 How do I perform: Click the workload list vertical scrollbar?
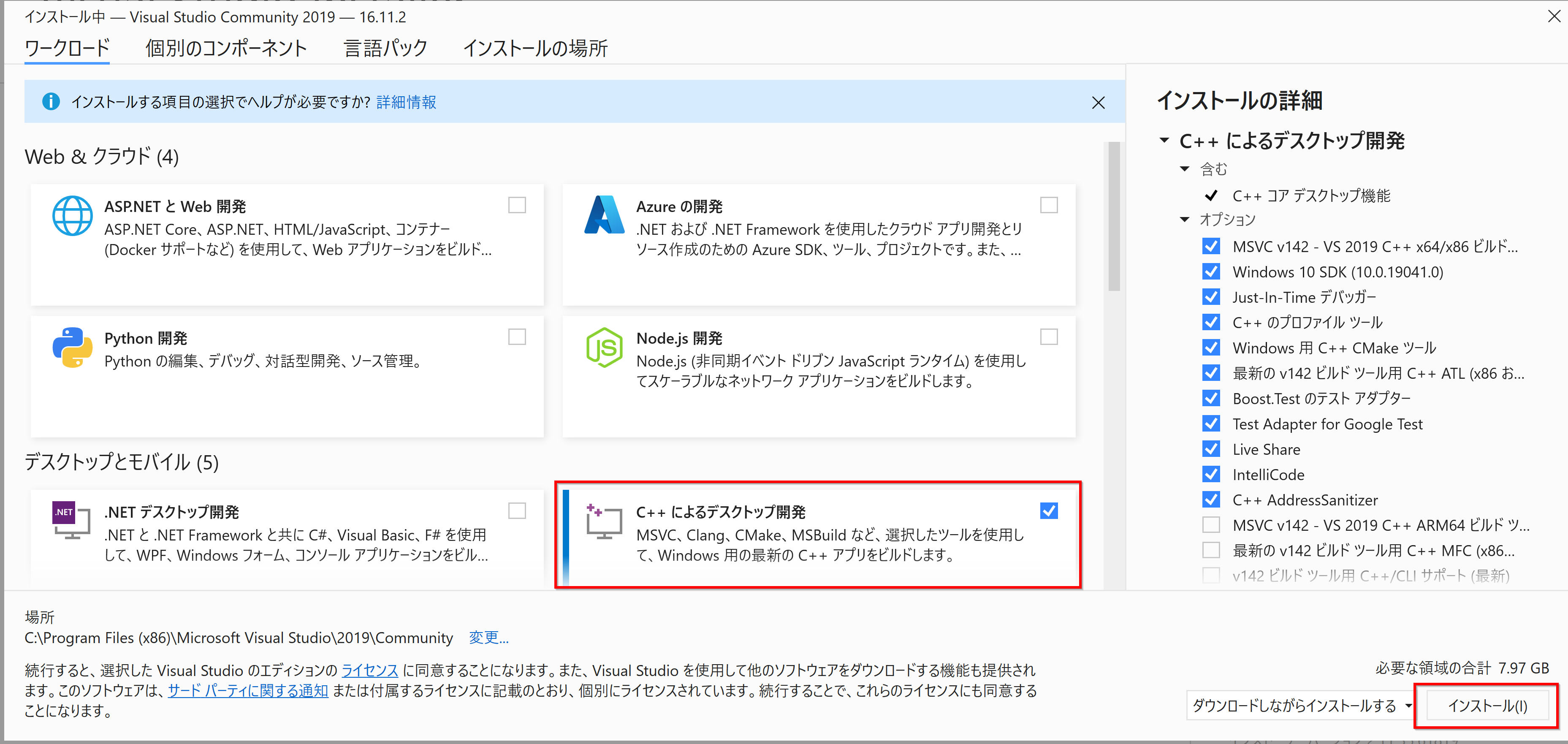coord(1114,216)
